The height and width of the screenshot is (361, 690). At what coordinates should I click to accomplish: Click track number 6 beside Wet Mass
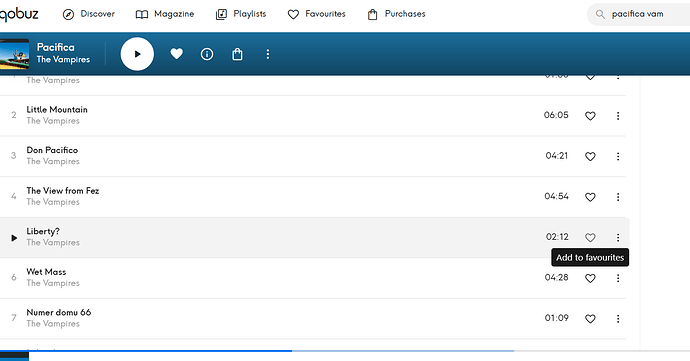click(x=14, y=277)
